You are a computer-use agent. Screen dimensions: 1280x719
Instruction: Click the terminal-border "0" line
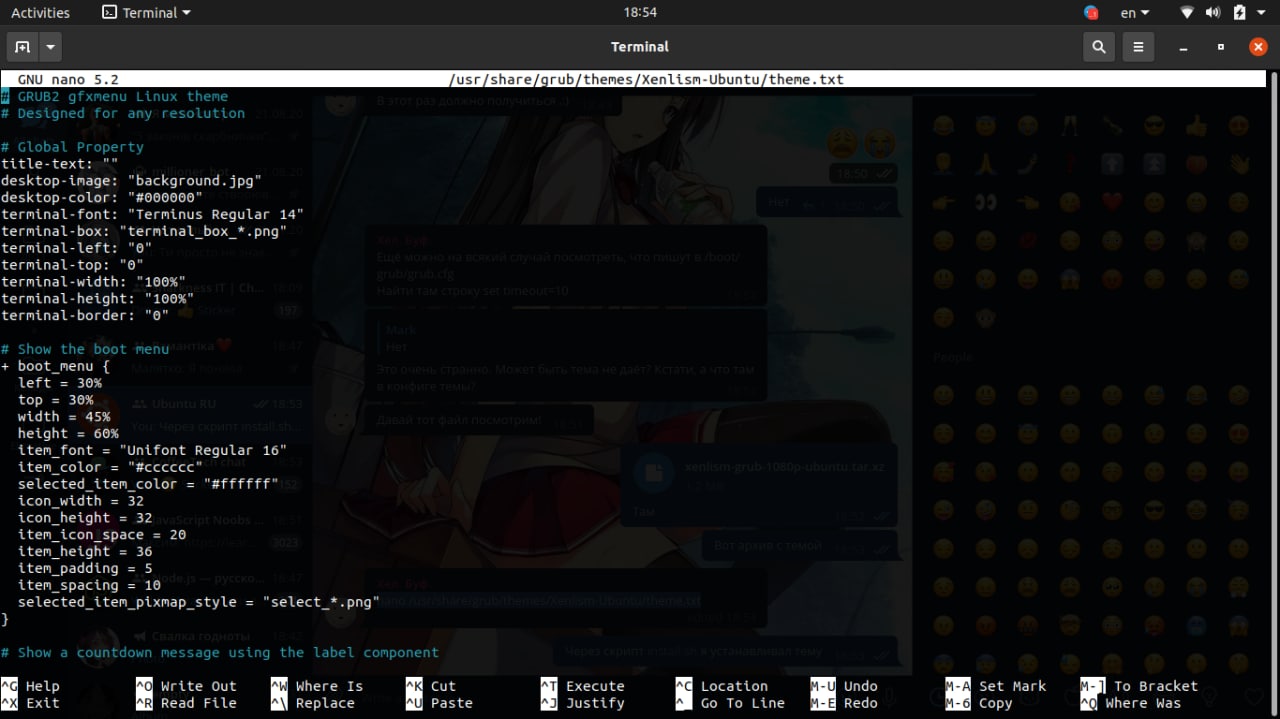click(85, 315)
